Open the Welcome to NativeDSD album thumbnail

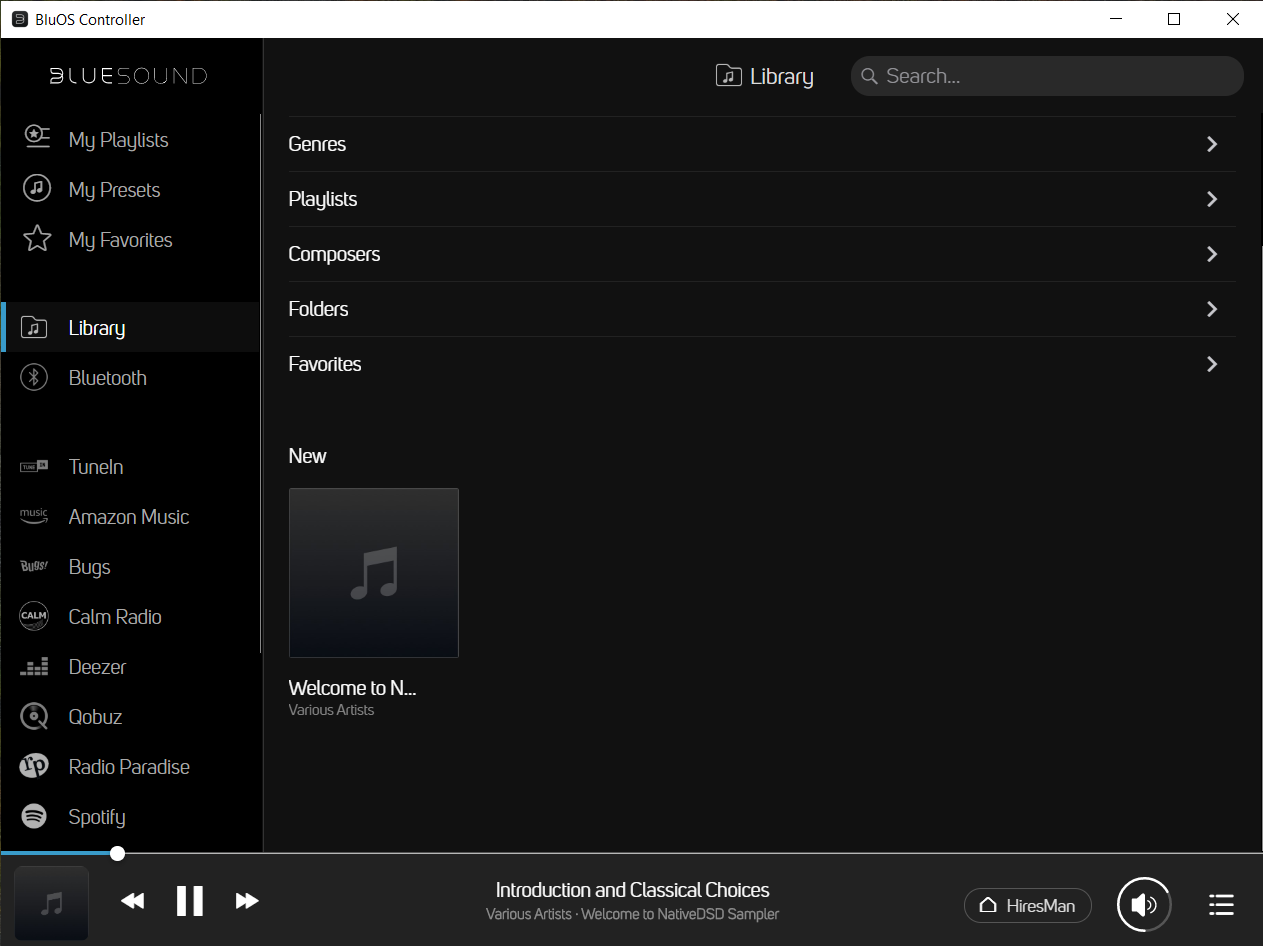point(374,573)
